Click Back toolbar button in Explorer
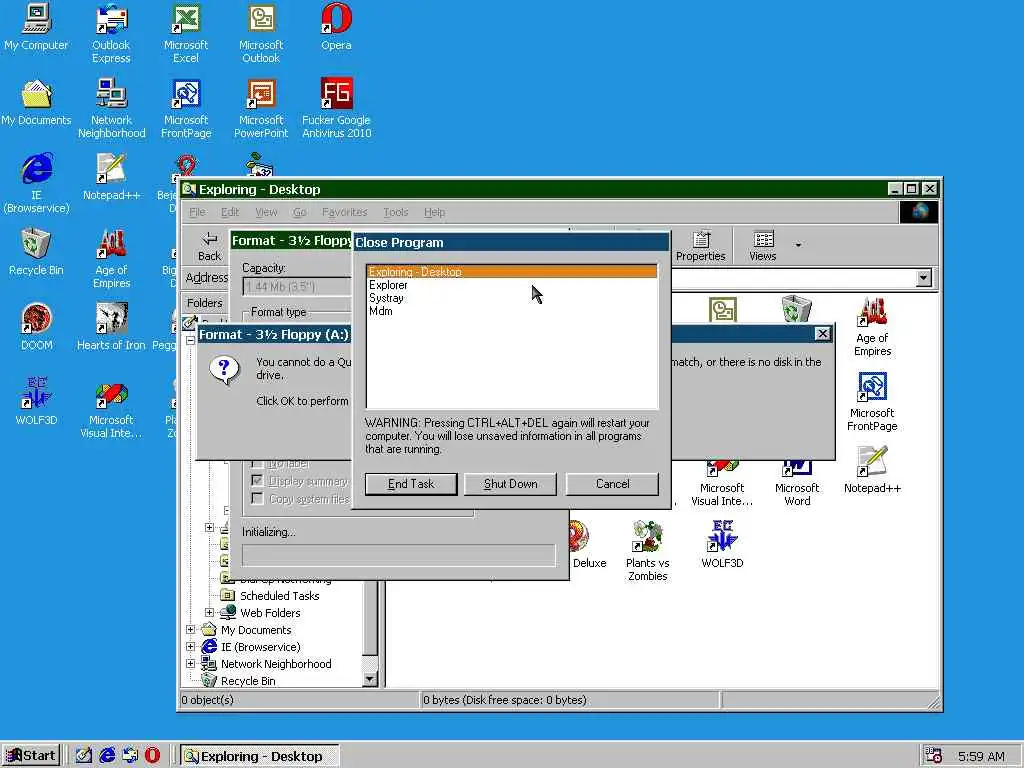 (210, 246)
